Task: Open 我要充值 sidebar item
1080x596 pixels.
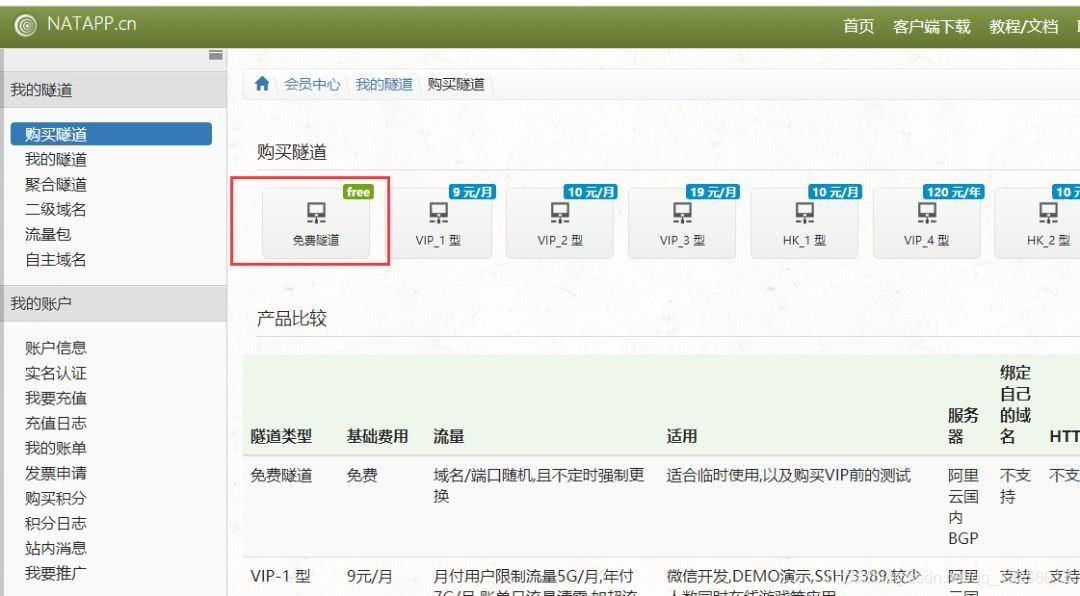Action: click(56, 398)
